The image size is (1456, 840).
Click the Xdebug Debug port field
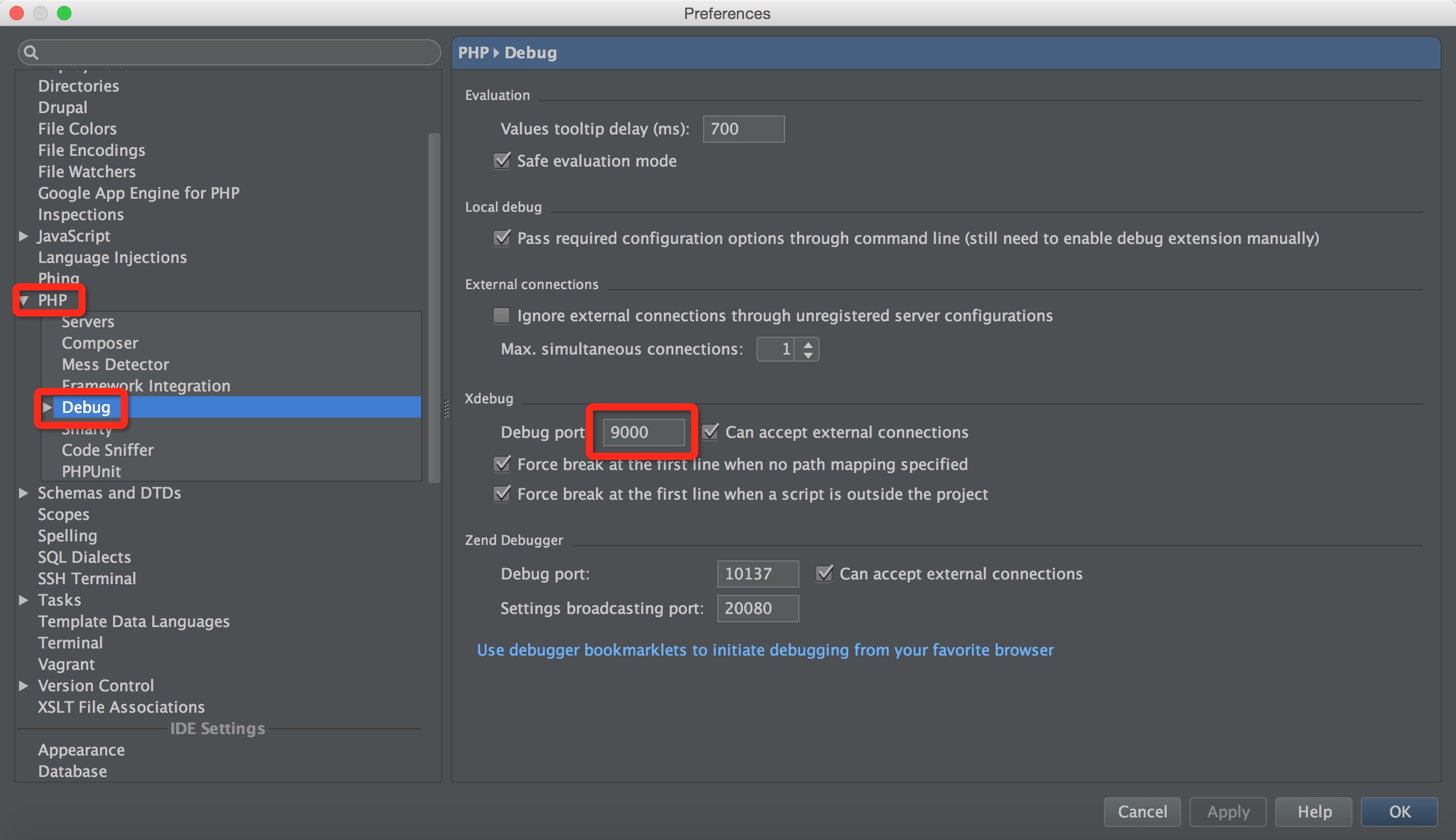pyautogui.click(x=644, y=432)
